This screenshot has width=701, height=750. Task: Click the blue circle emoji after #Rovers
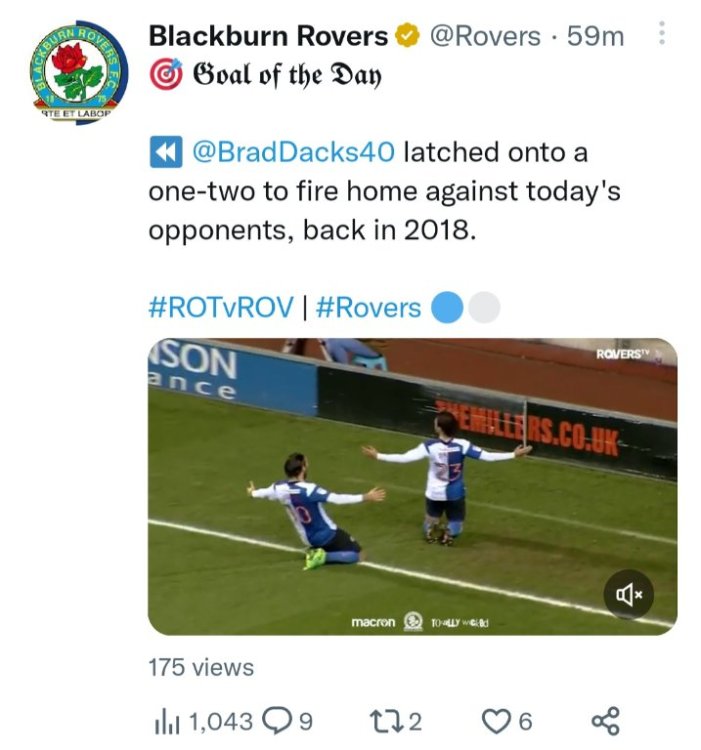(x=447, y=308)
